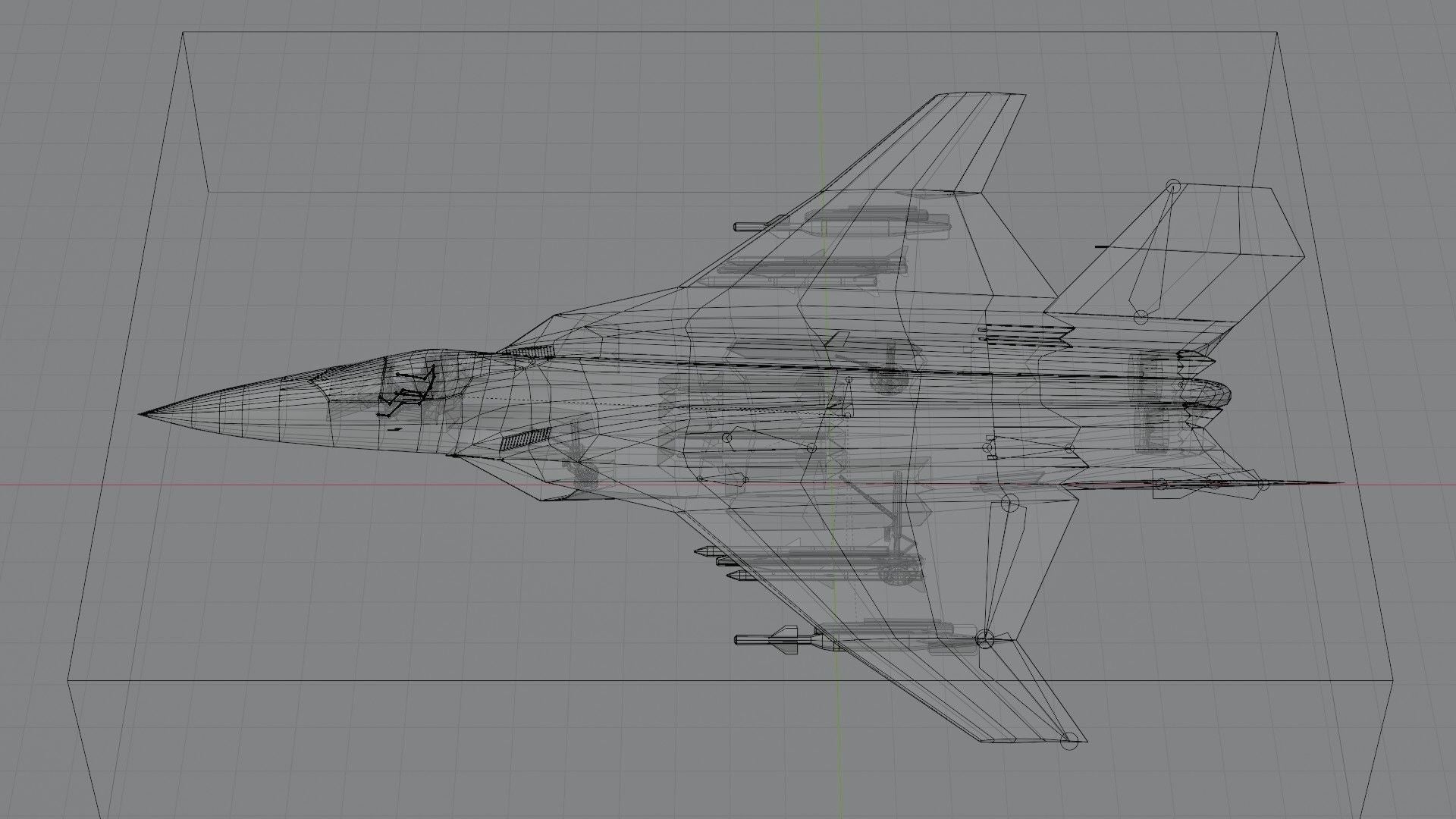Click the joint circle at upper tail fin base
This screenshot has height=819, width=1456.
1141,316
